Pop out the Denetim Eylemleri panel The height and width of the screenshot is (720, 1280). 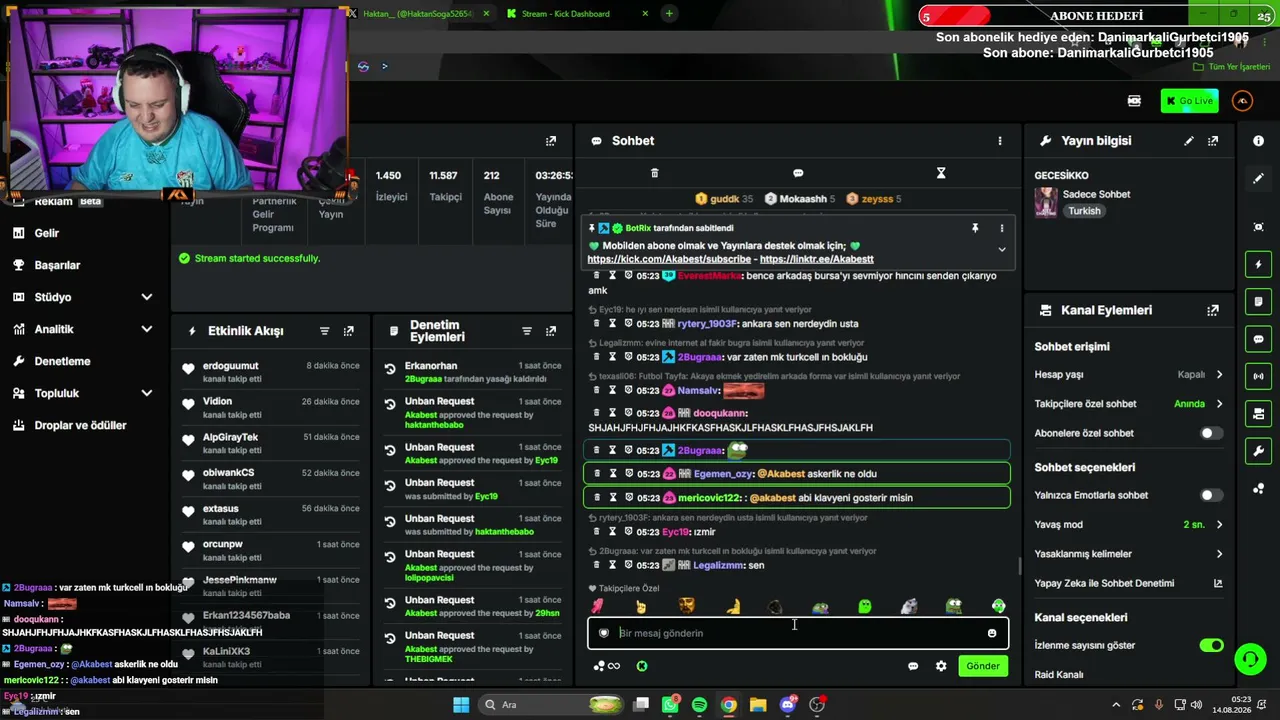551,331
